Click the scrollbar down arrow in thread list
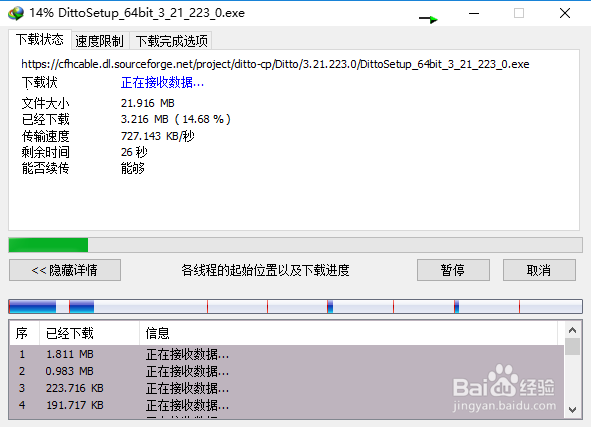 [x=573, y=410]
